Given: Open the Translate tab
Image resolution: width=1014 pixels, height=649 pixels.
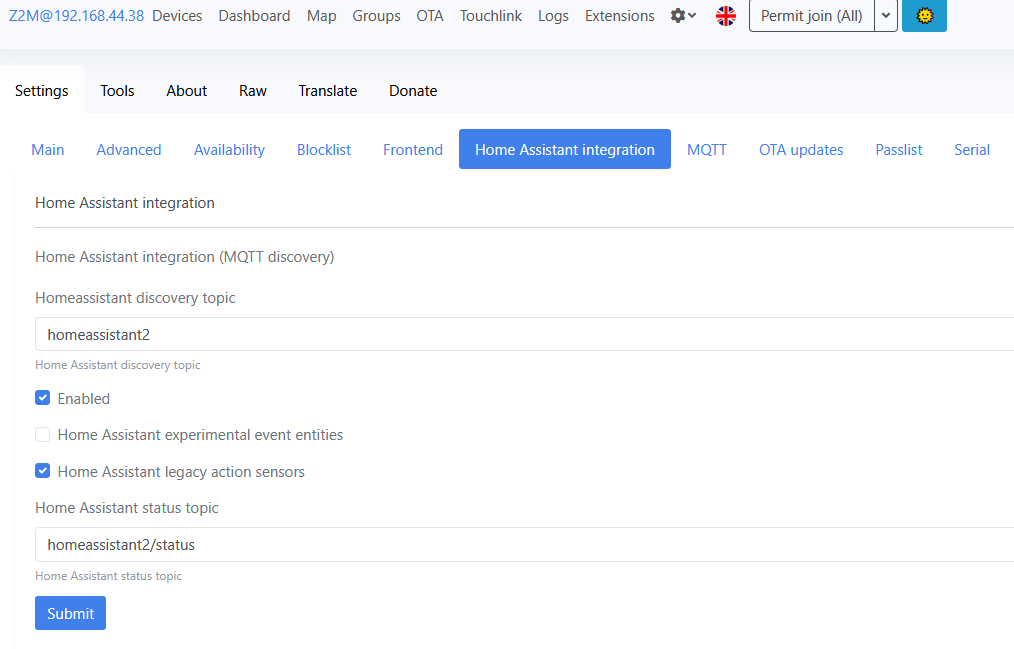Looking at the screenshot, I should [328, 90].
